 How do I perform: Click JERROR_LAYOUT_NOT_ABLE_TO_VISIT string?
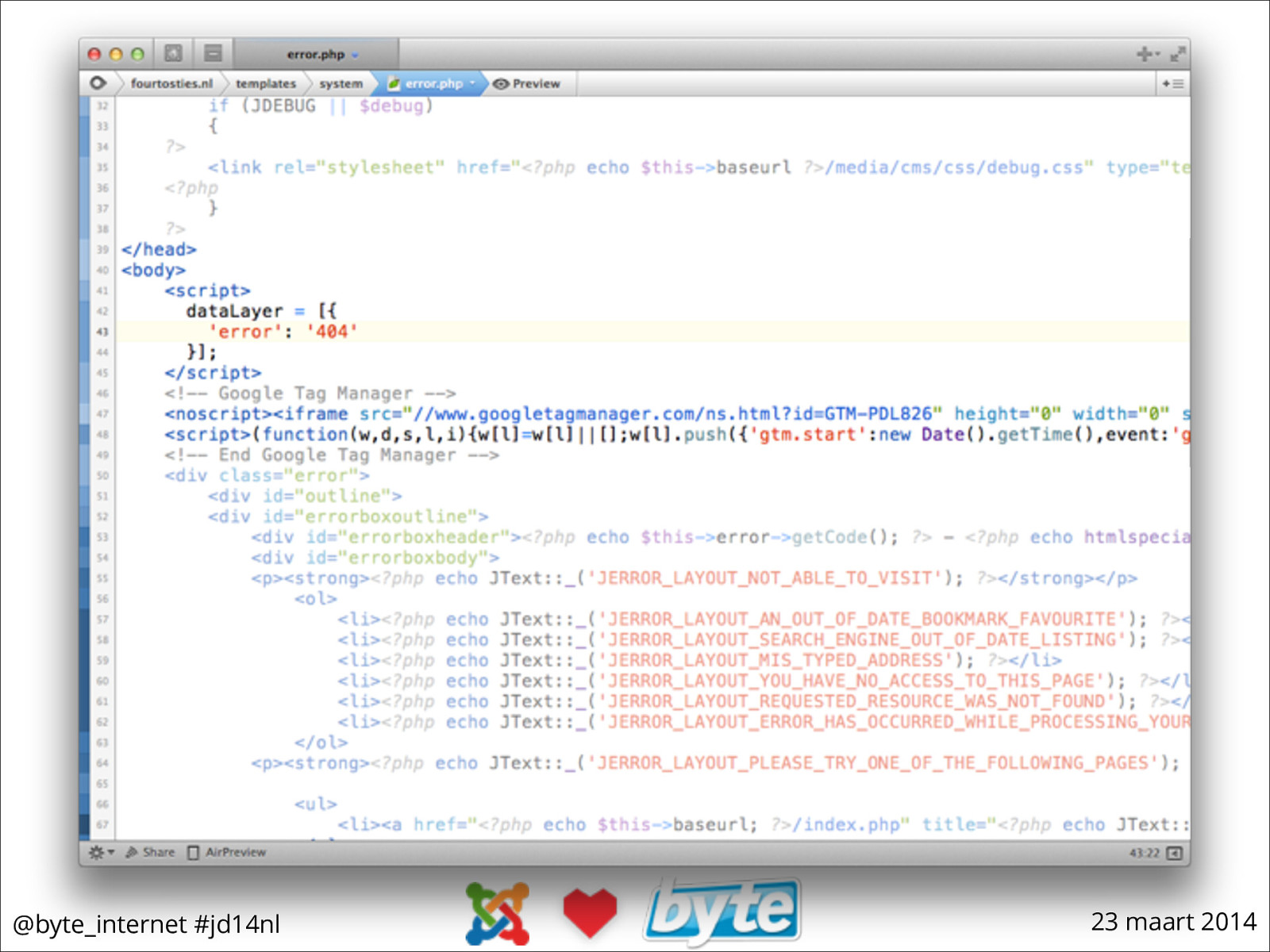[x=764, y=578]
